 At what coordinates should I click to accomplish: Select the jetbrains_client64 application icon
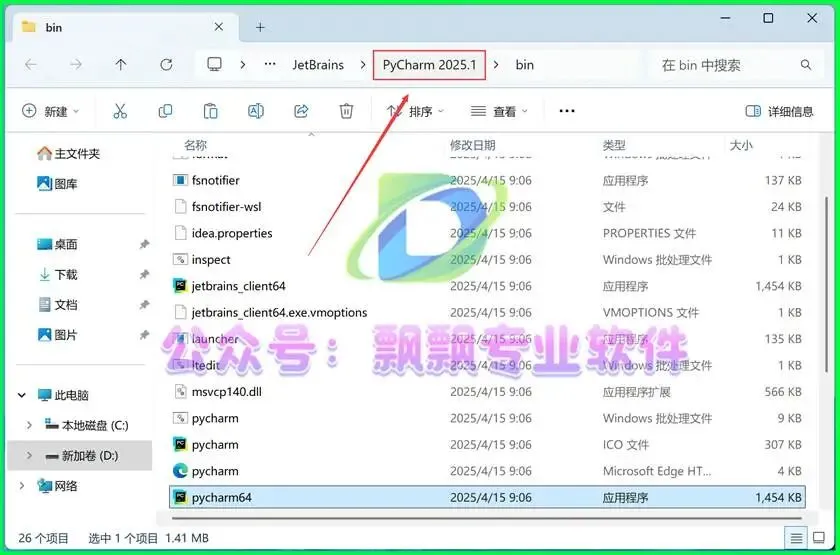coord(180,286)
